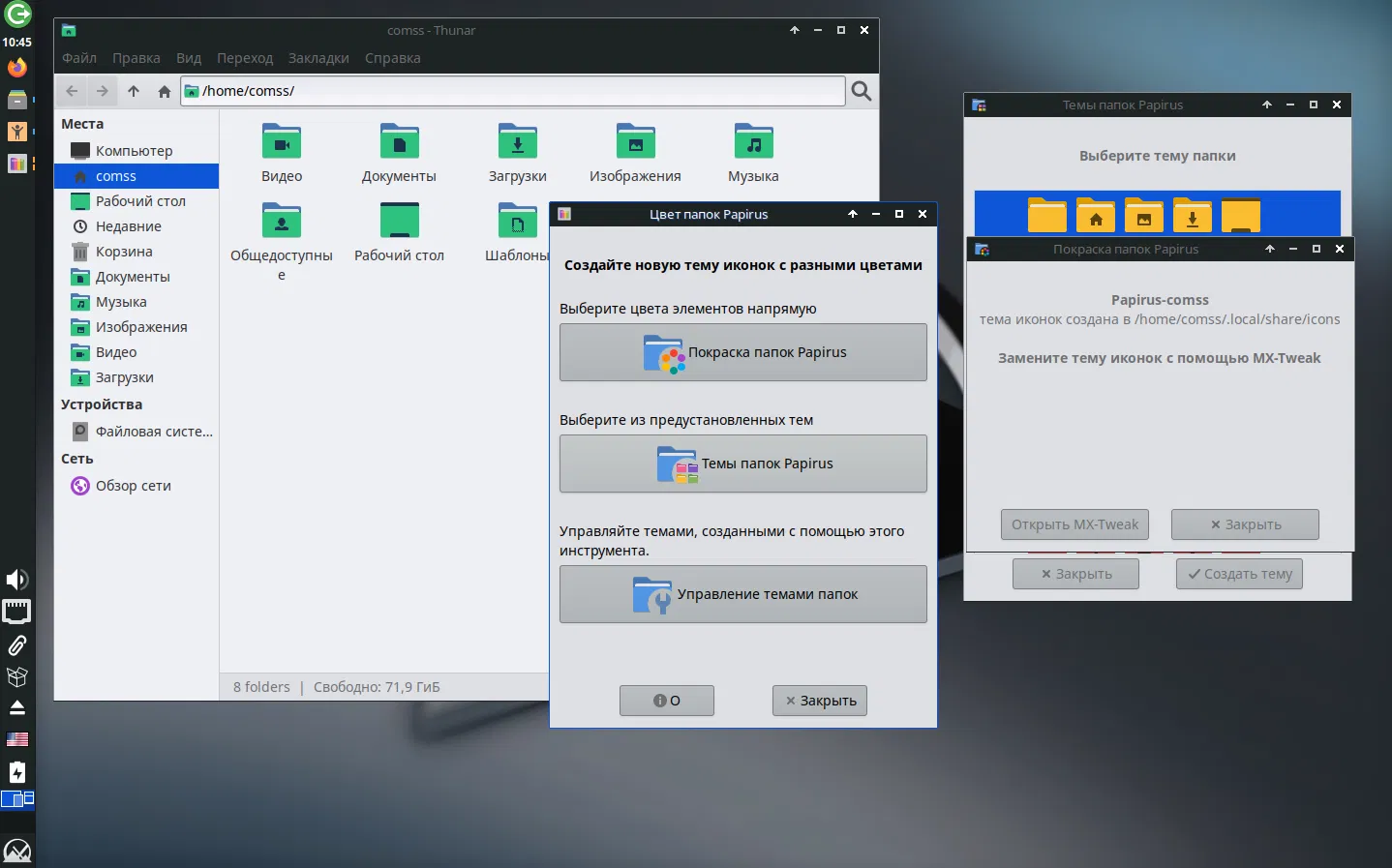Select the download folder icon in theme preview
Screen dimensions: 1392x868
1193,215
